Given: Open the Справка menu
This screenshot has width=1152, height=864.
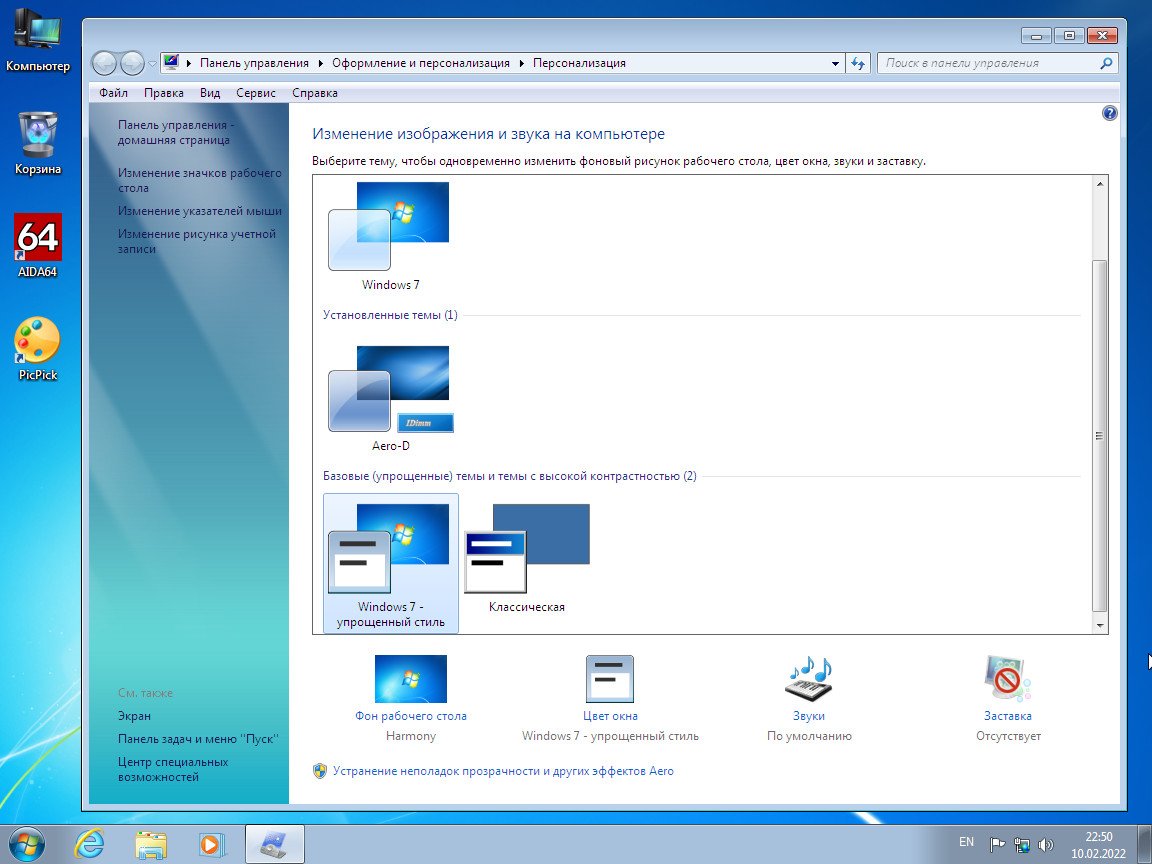Looking at the screenshot, I should (x=314, y=93).
